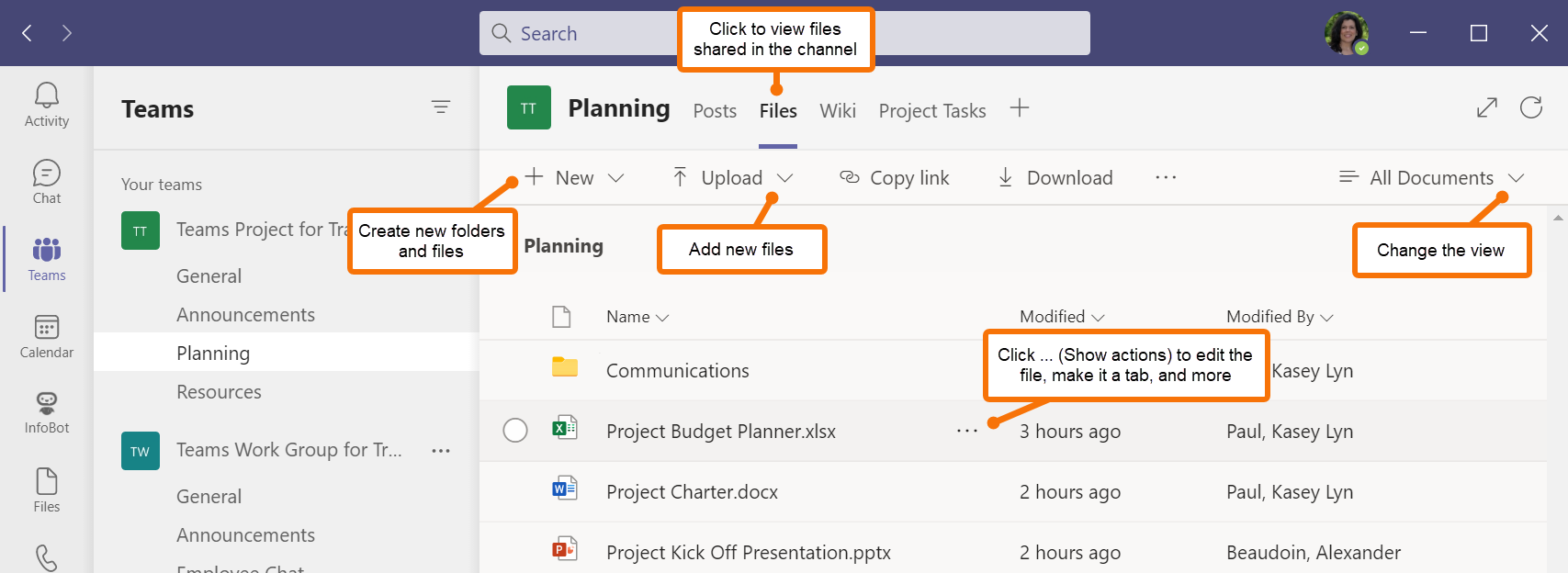The height and width of the screenshot is (573, 1568).
Task: Click the Download button
Action: [x=1055, y=177]
